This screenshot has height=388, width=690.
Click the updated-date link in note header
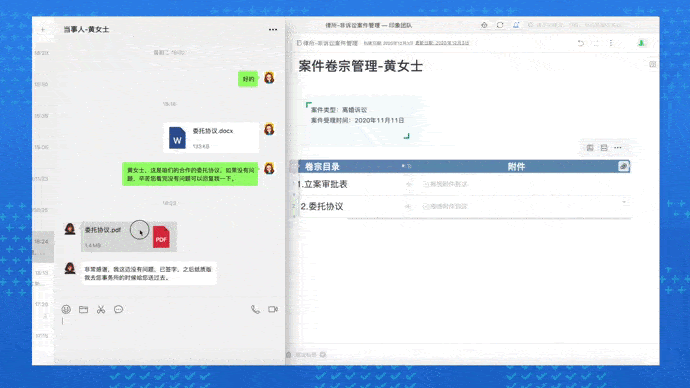coord(442,43)
